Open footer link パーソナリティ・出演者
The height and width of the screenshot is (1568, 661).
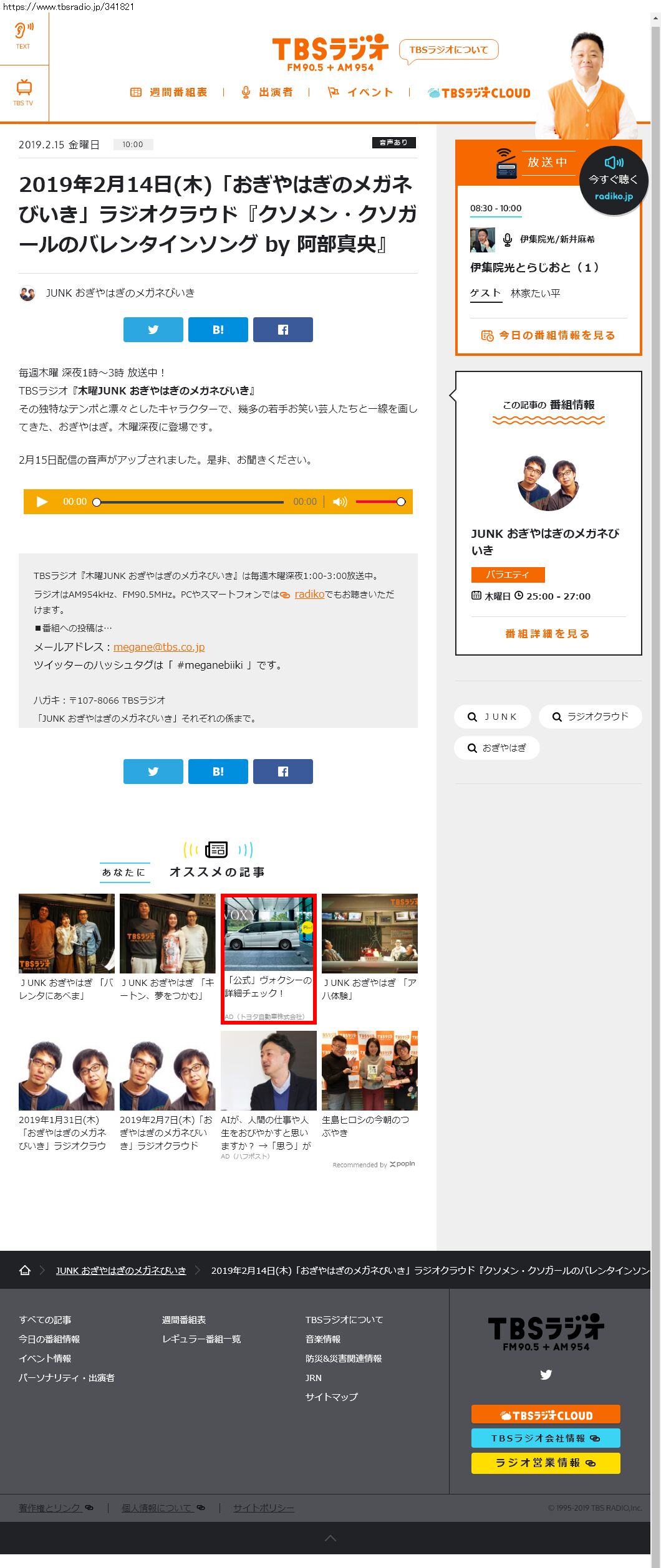click(x=67, y=1377)
